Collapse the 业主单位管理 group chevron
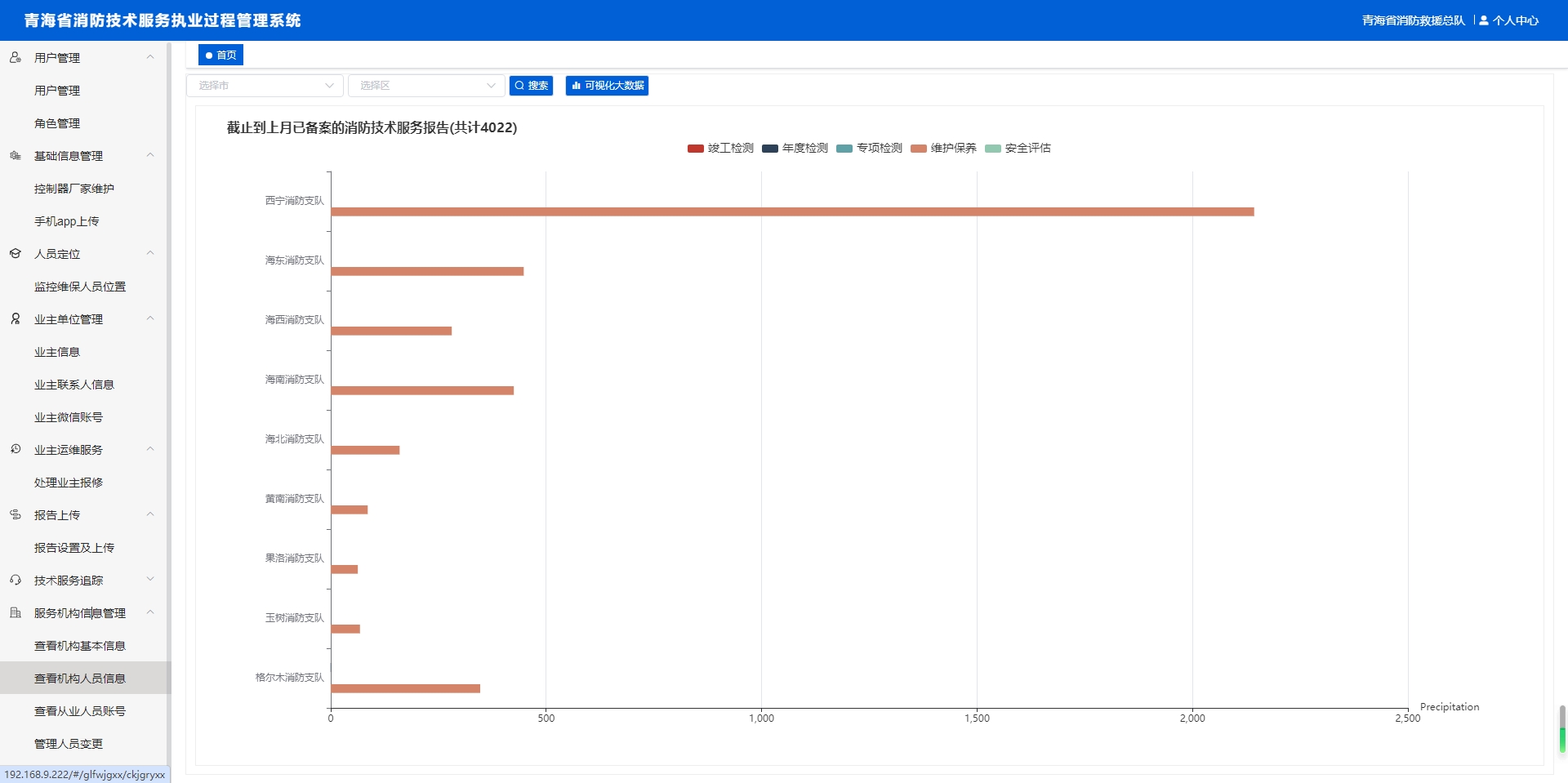This screenshot has width=1568, height=783. tap(150, 318)
